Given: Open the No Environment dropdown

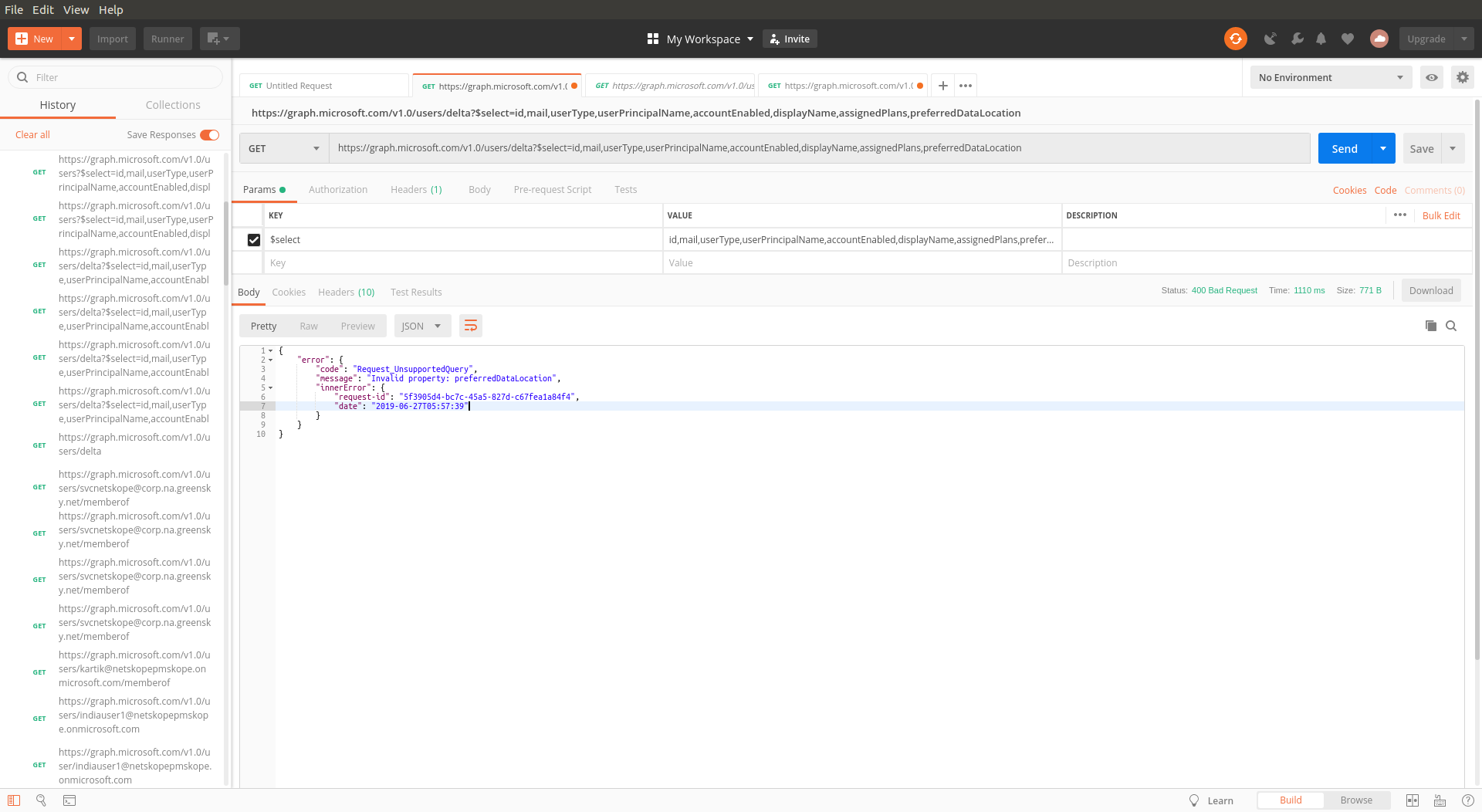Looking at the screenshot, I should coord(1330,77).
